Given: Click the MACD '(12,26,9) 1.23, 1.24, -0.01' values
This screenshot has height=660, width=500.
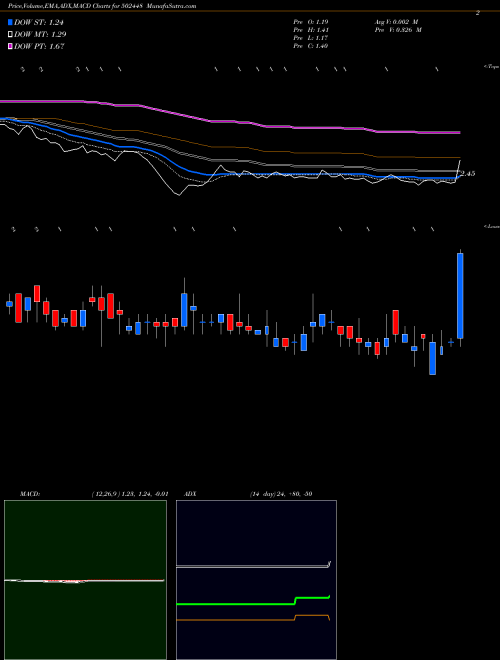Looking at the screenshot, I should click(130, 494).
